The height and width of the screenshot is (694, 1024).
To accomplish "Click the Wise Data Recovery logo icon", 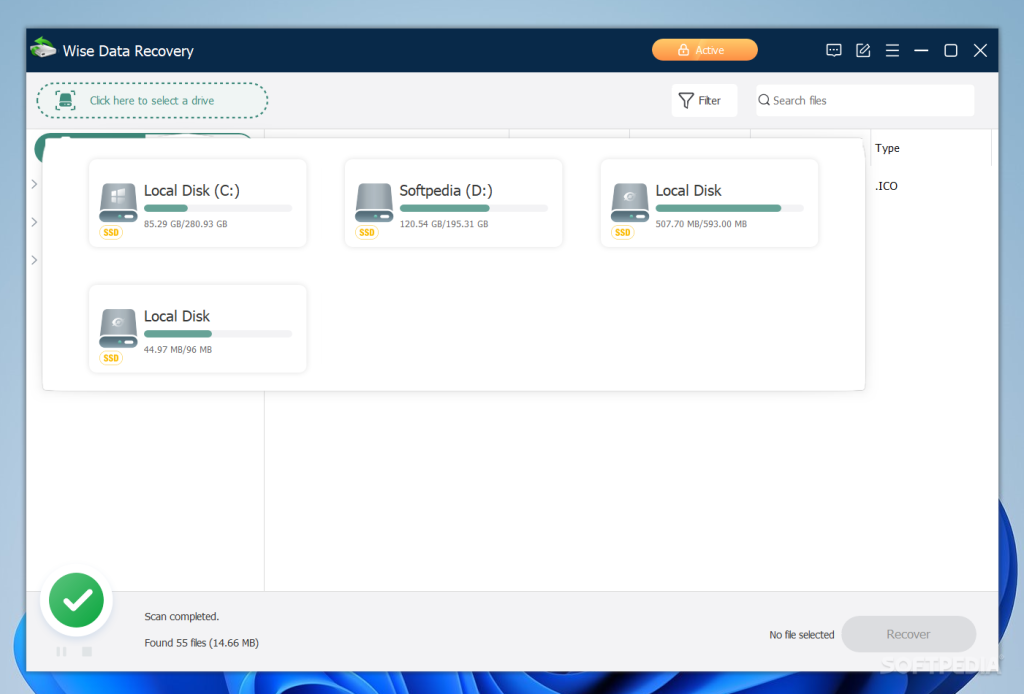I will [x=43, y=49].
